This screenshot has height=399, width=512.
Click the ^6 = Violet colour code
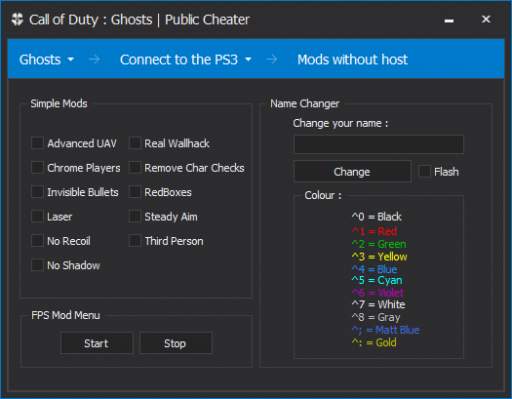pos(377,293)
